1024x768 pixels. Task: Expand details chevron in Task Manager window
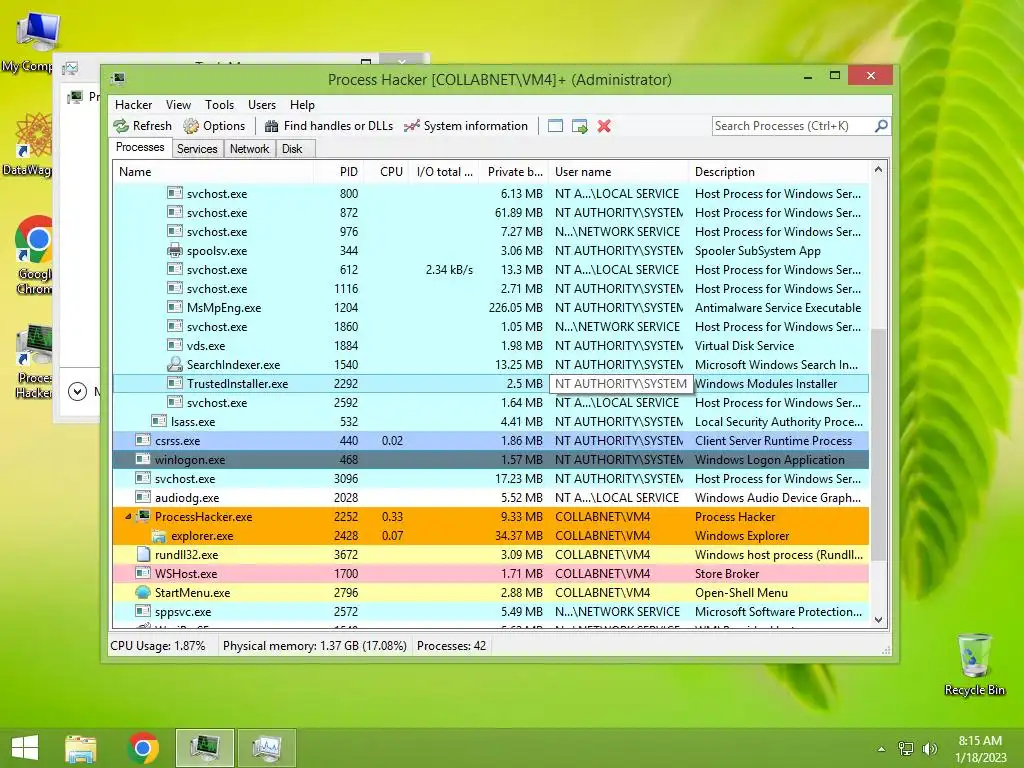[77, 391]
